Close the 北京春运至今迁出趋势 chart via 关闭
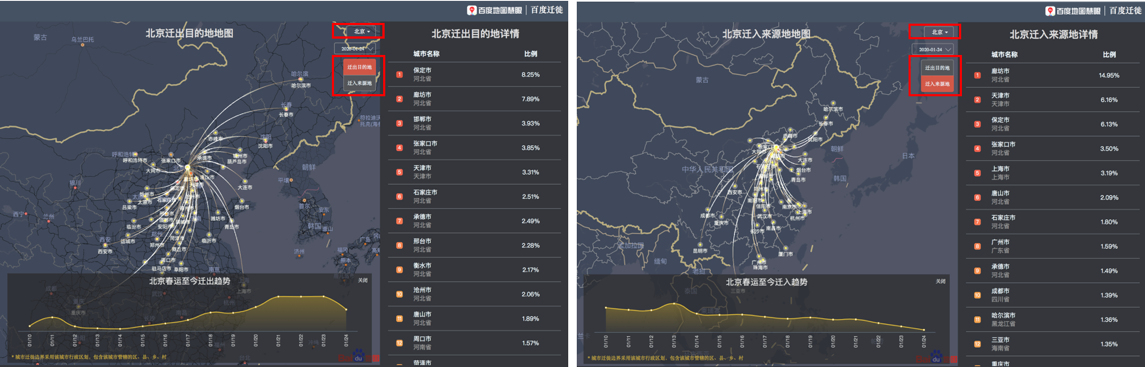 pos(363,280)
